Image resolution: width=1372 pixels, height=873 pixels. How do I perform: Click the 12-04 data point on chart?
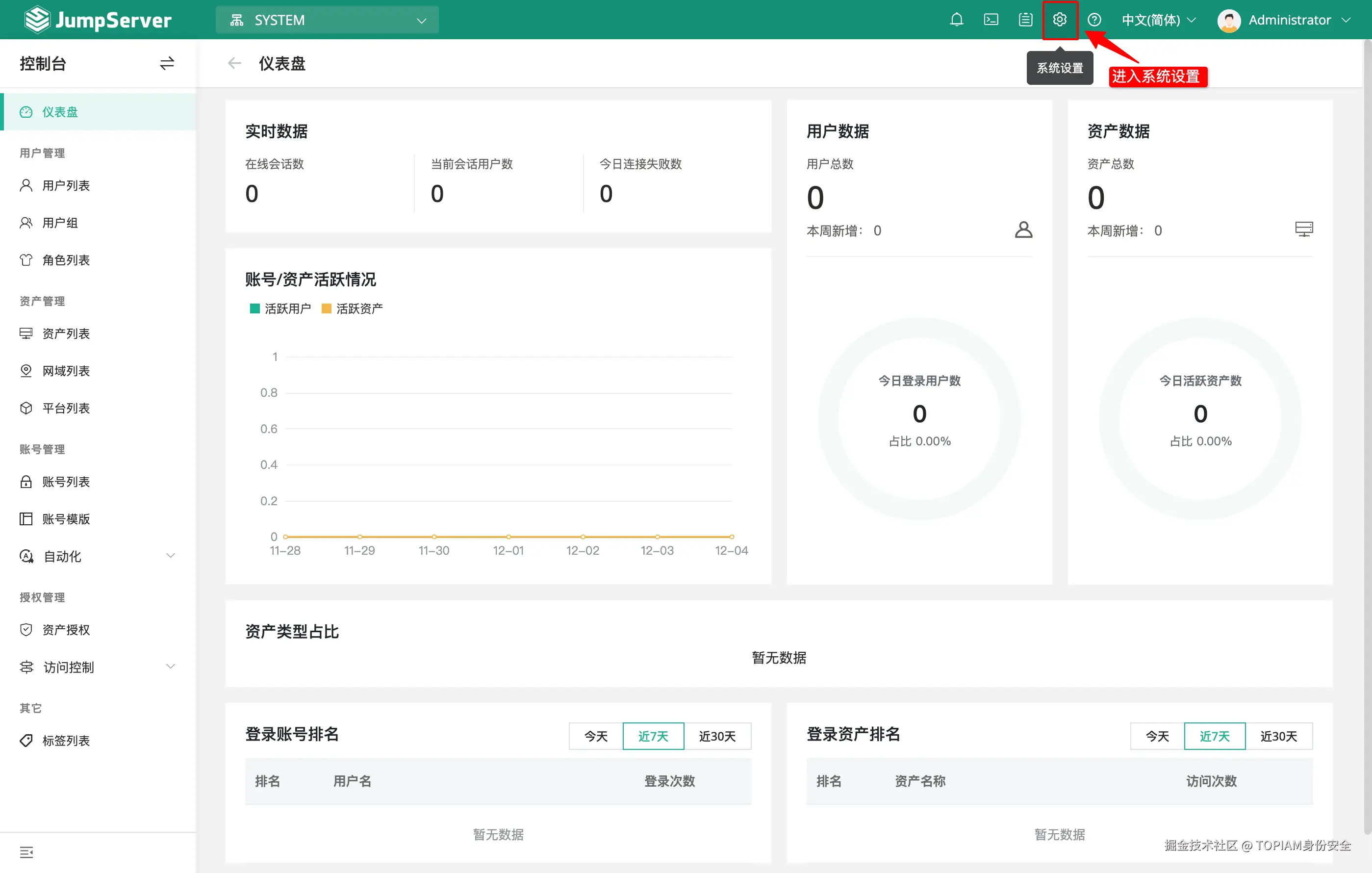click(x=732, y=536)
